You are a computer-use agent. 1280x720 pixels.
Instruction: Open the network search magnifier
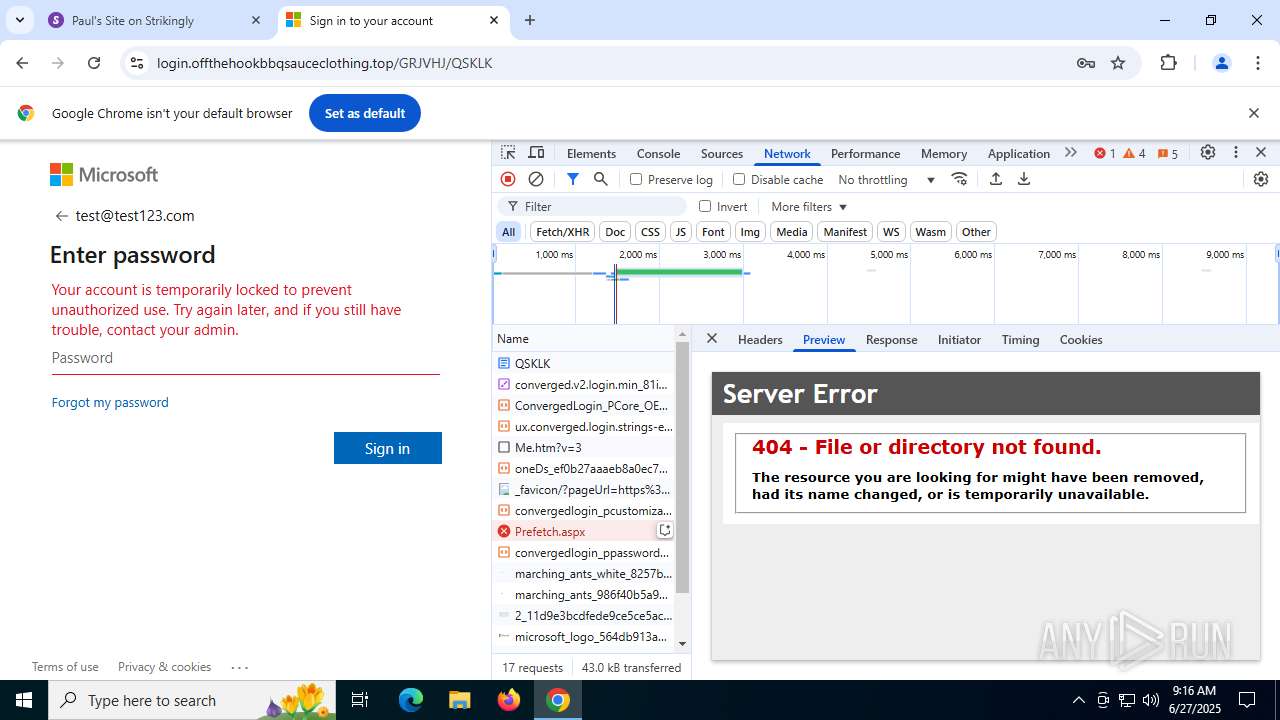[x=600, y=179]
